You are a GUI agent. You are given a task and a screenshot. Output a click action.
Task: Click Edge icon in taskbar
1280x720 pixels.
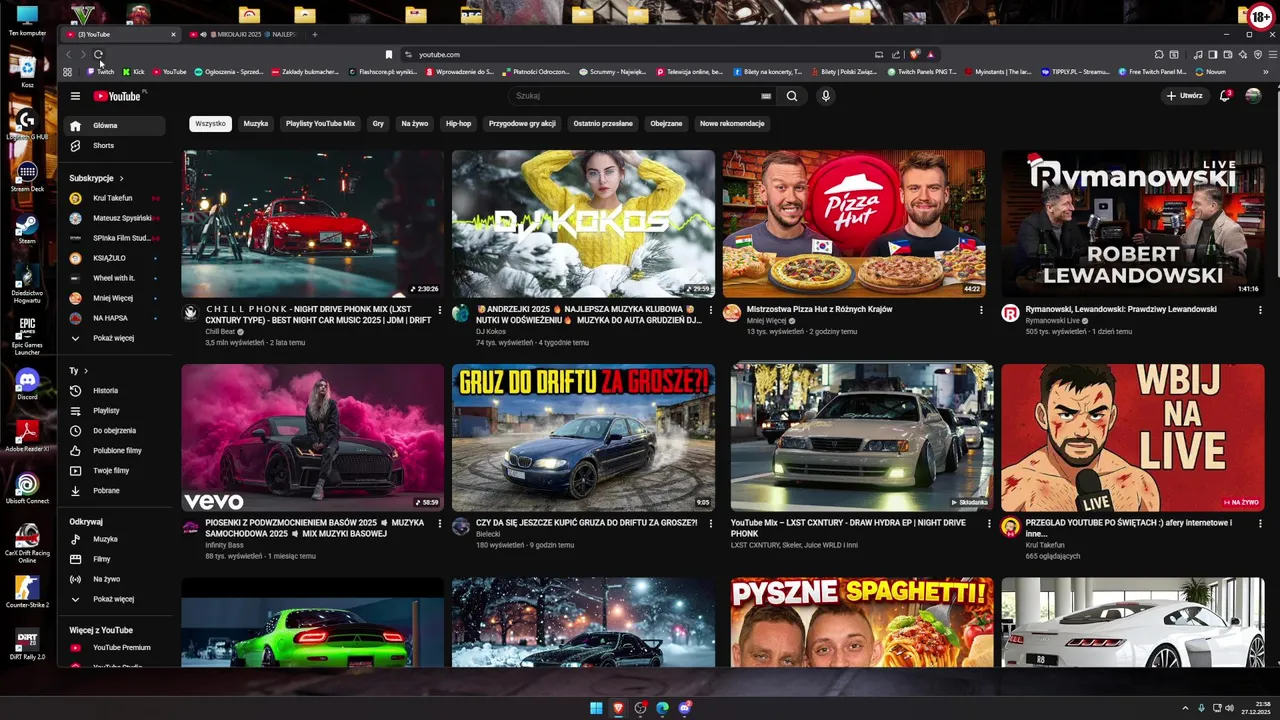662,708
